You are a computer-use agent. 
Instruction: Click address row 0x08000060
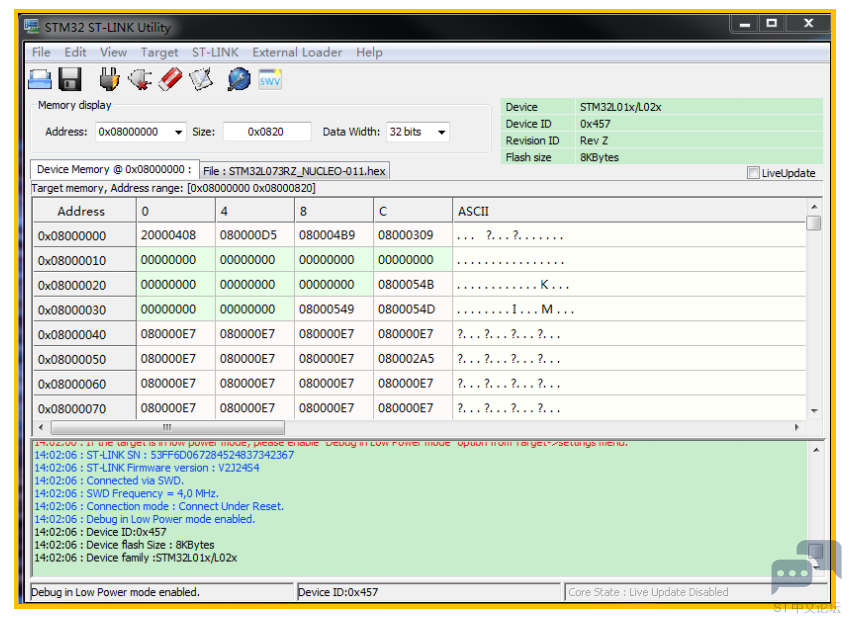[84, 384]
